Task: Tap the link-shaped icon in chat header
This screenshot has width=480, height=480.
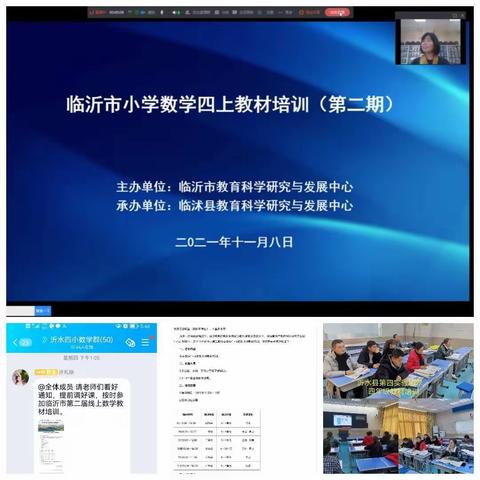Action: 130,342
